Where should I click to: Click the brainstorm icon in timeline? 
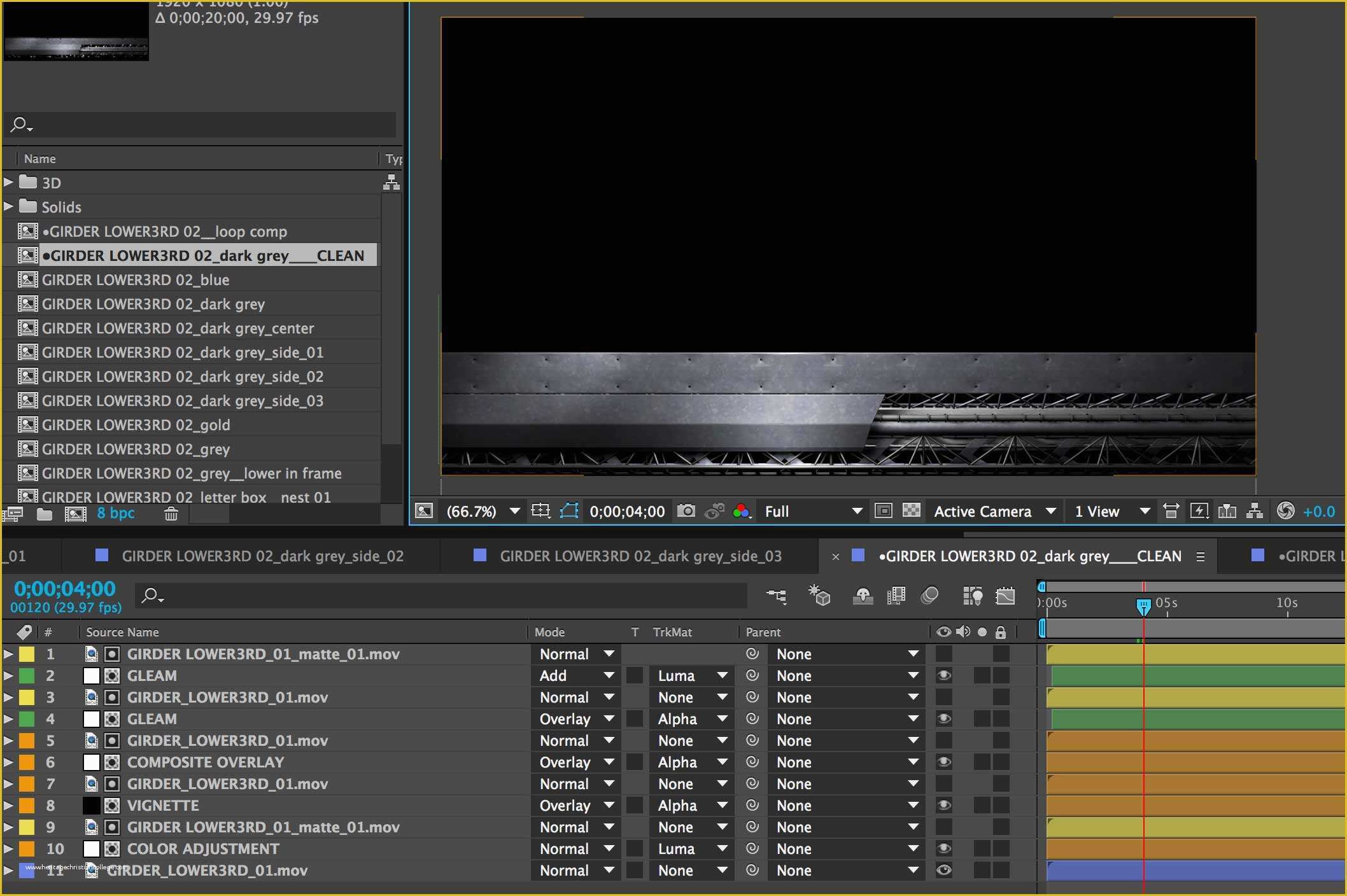coord(972,596)
